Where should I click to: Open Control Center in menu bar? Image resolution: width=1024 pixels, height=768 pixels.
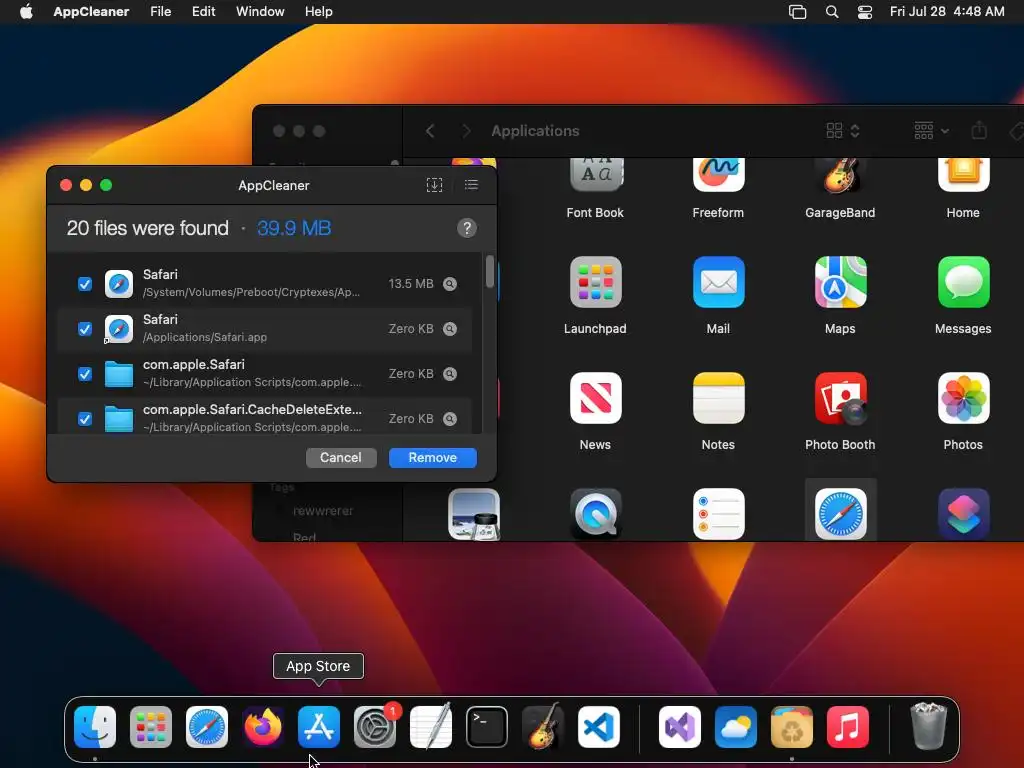tap(865, 11)
